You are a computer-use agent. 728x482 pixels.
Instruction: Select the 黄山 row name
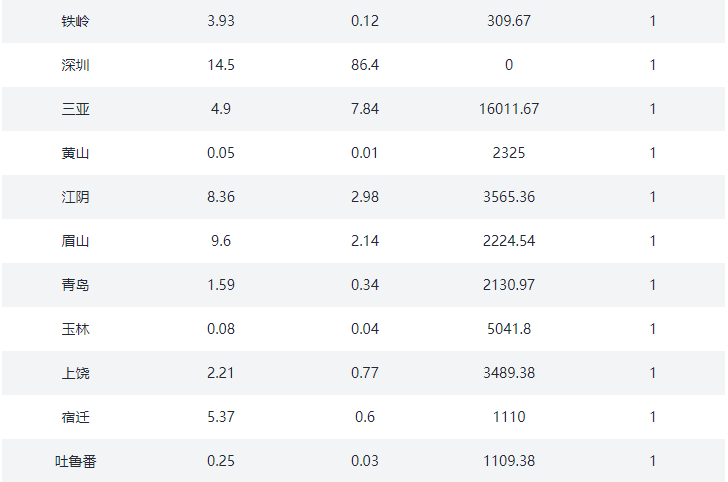point(75,153)
